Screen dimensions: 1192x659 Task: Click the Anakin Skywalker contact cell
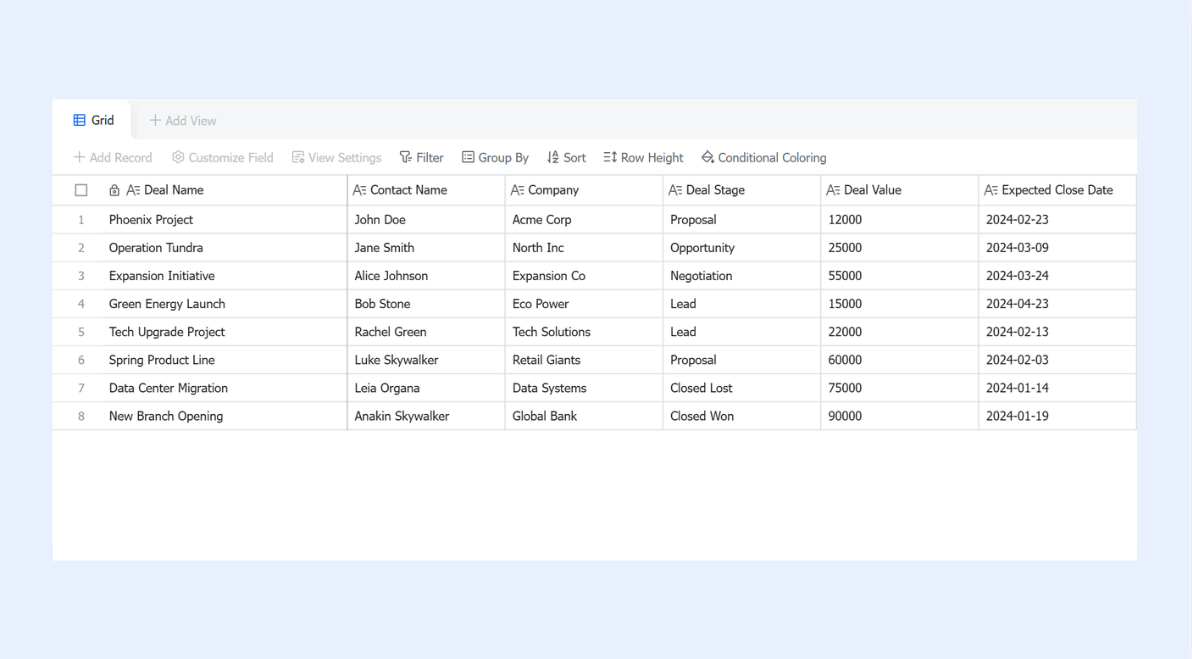pos(426,417)
